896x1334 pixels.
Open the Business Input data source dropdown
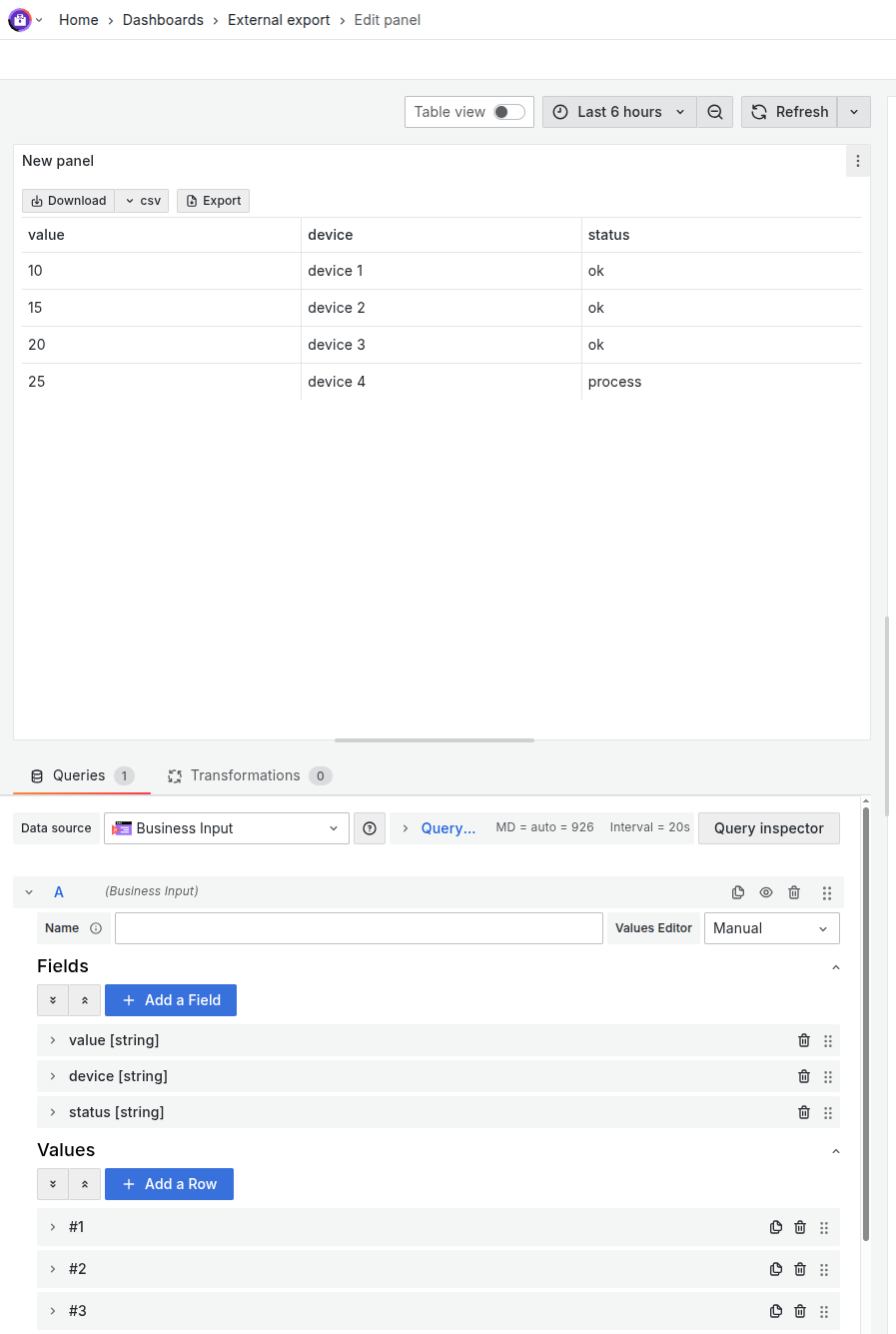227,828
